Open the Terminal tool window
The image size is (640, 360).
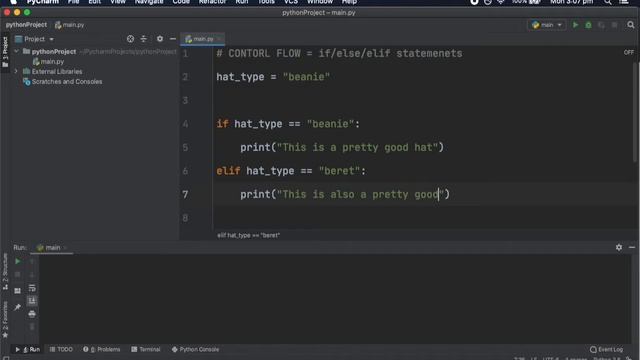146,349
